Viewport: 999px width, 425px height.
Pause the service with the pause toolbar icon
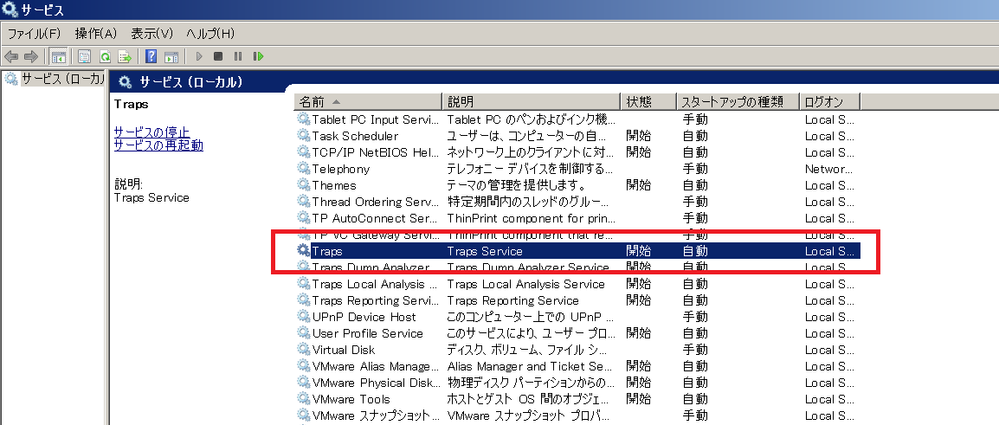pos(238,57)
